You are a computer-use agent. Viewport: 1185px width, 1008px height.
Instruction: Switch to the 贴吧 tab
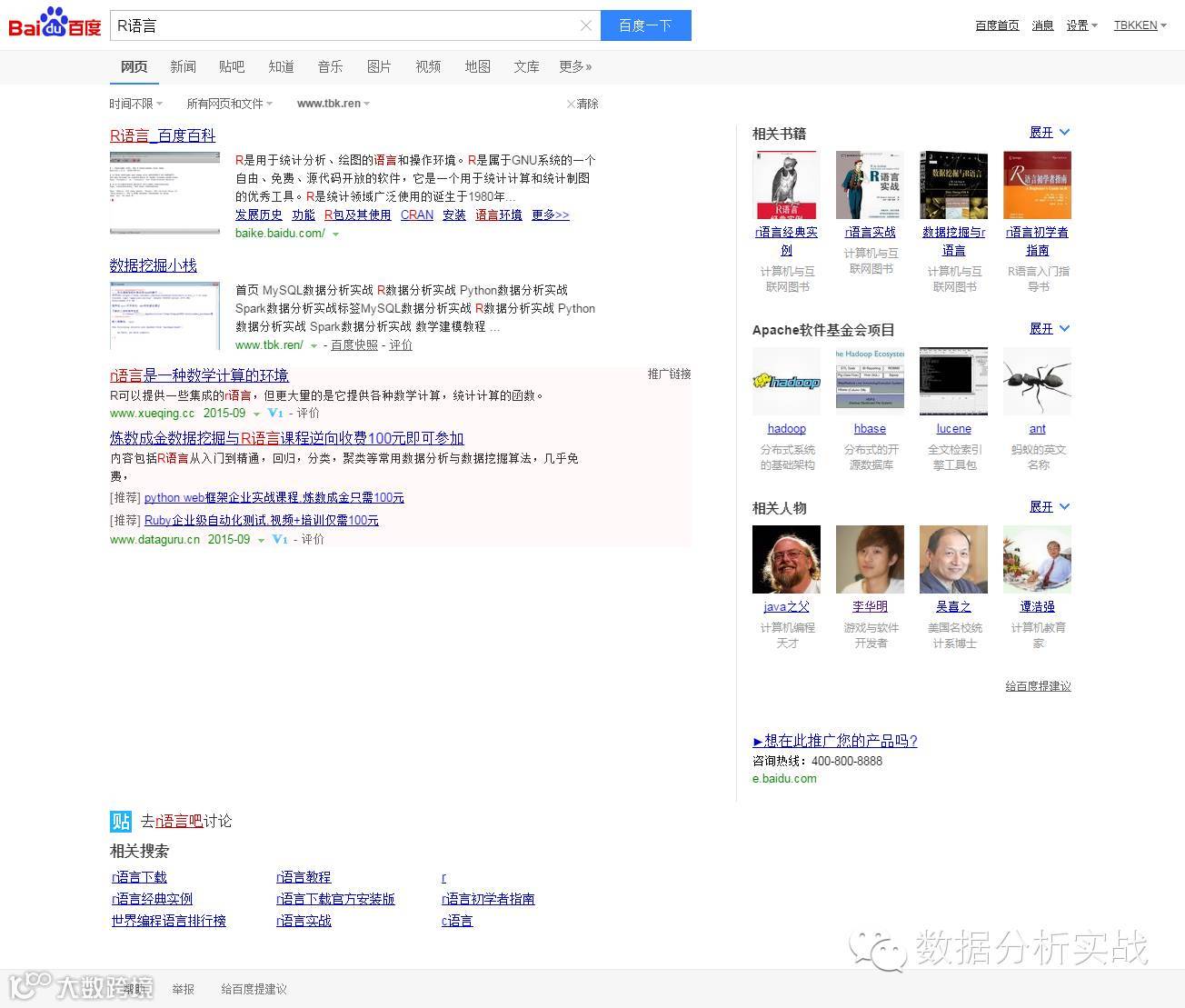[x=232, y=66]
